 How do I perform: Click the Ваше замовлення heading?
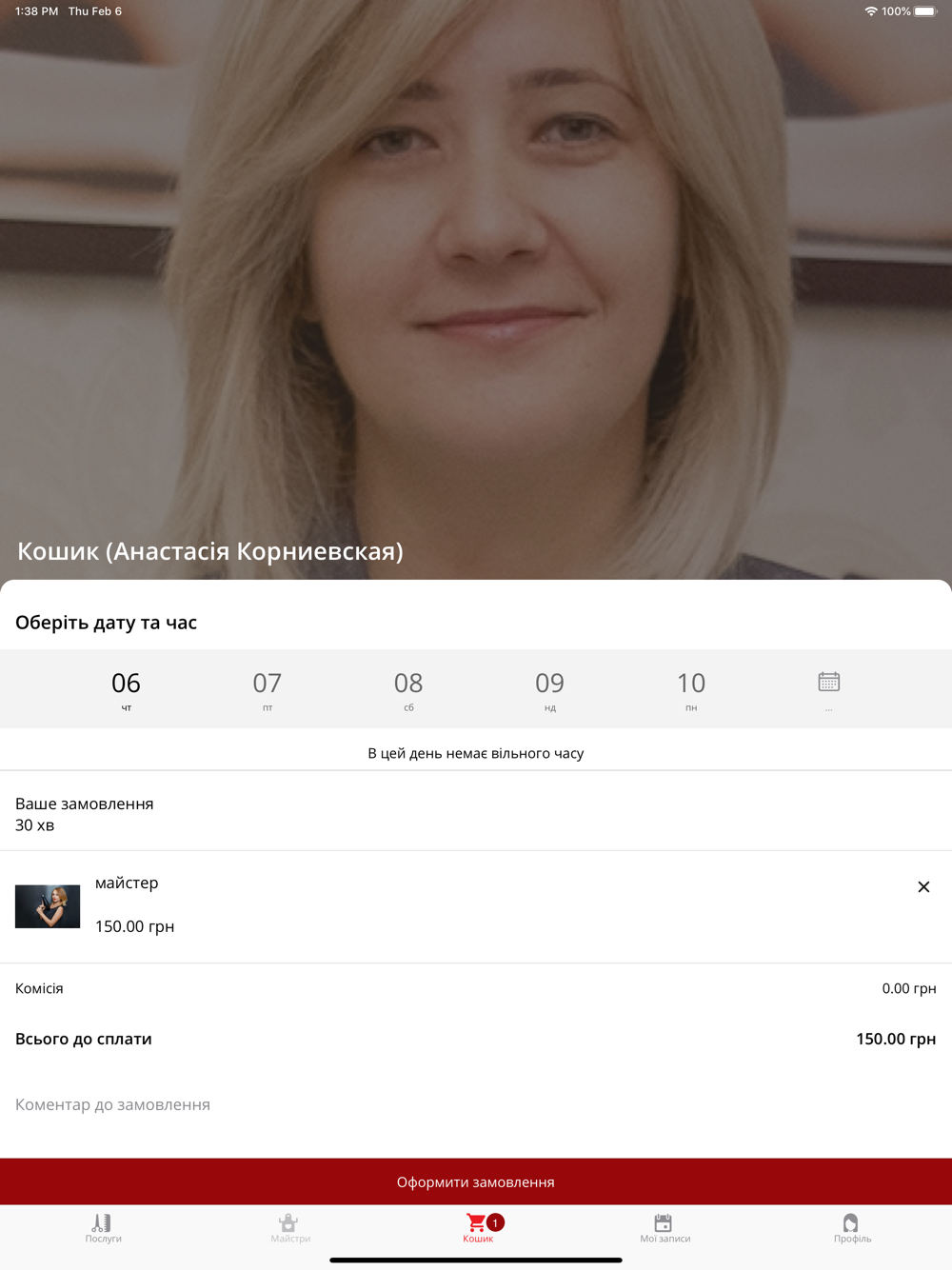pos(85,804)
